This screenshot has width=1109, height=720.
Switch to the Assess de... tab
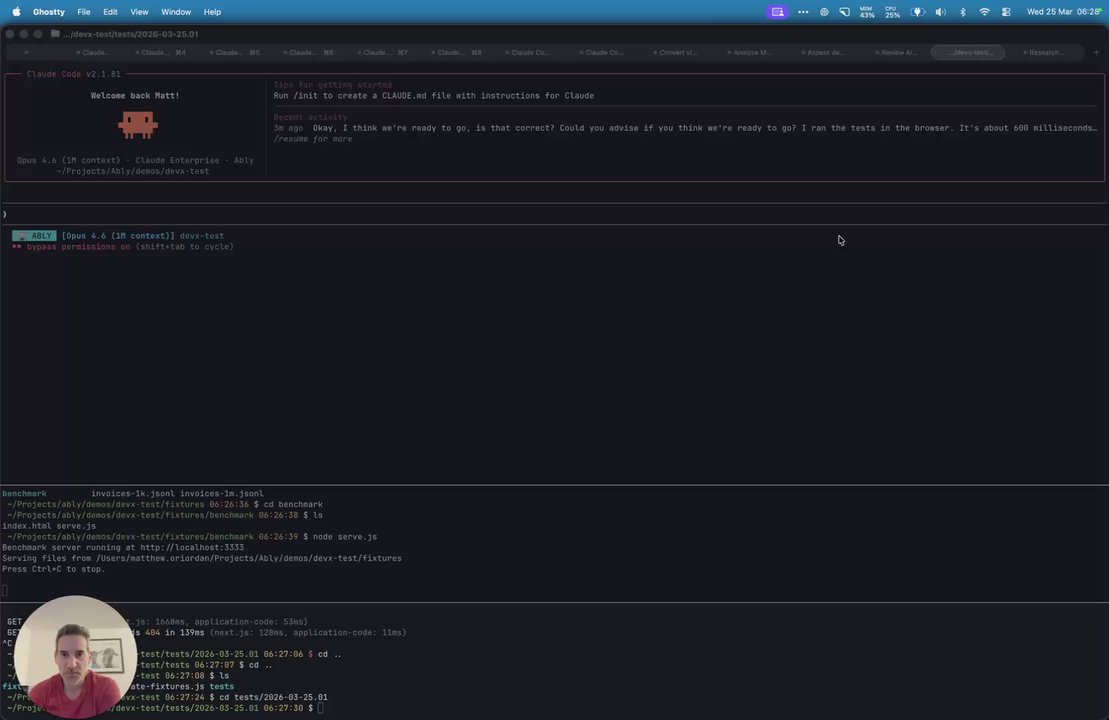point(825,52)
